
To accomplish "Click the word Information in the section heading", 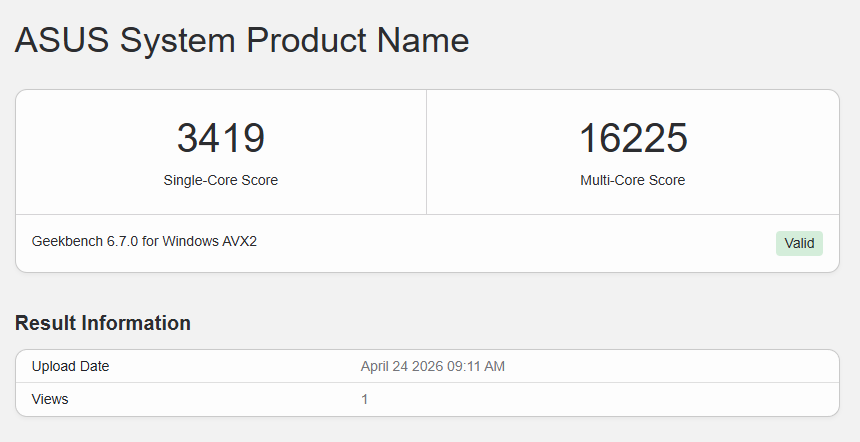I will (x=136, y=323).
